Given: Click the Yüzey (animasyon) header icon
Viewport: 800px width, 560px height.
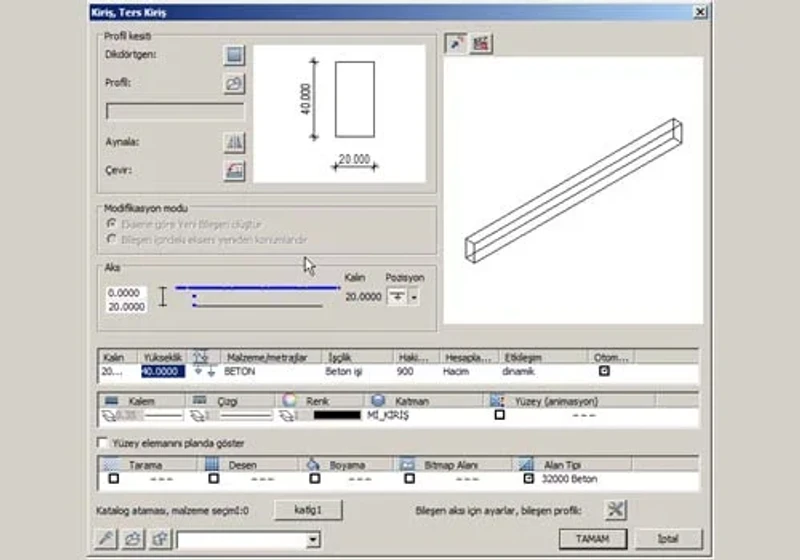Looking at the screenshot, I should tap(497, 400).
